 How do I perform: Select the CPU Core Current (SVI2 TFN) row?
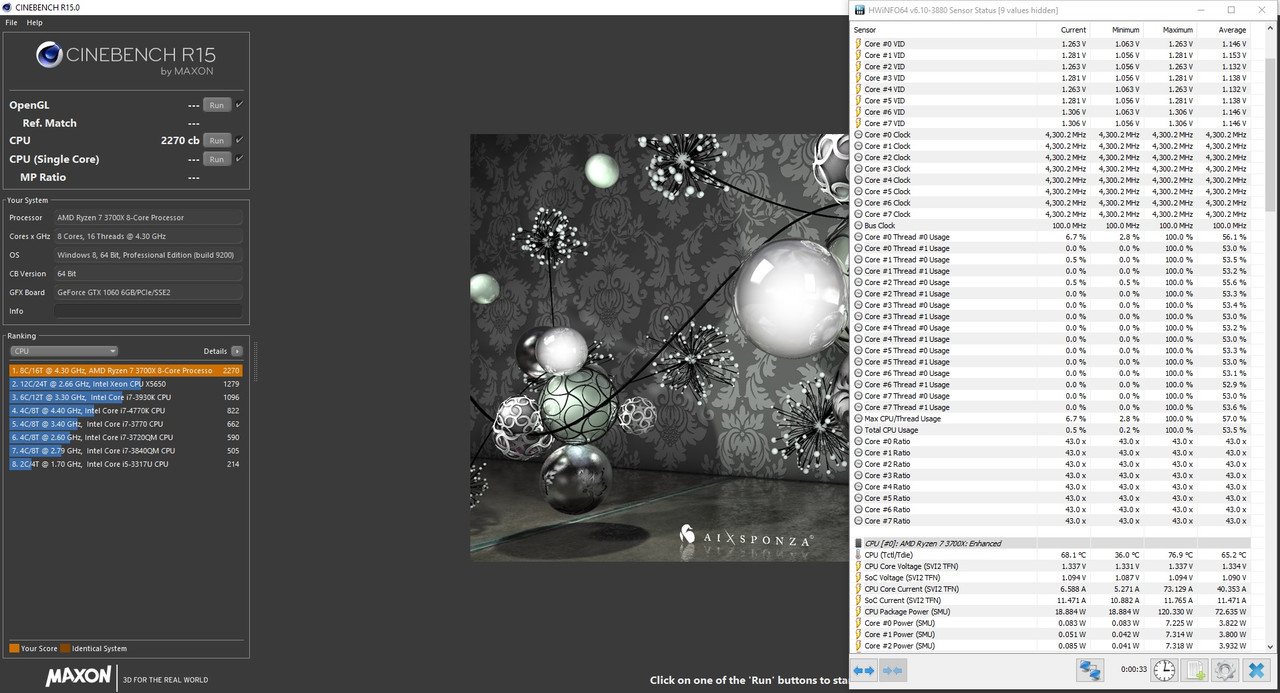coord(1050,589)
